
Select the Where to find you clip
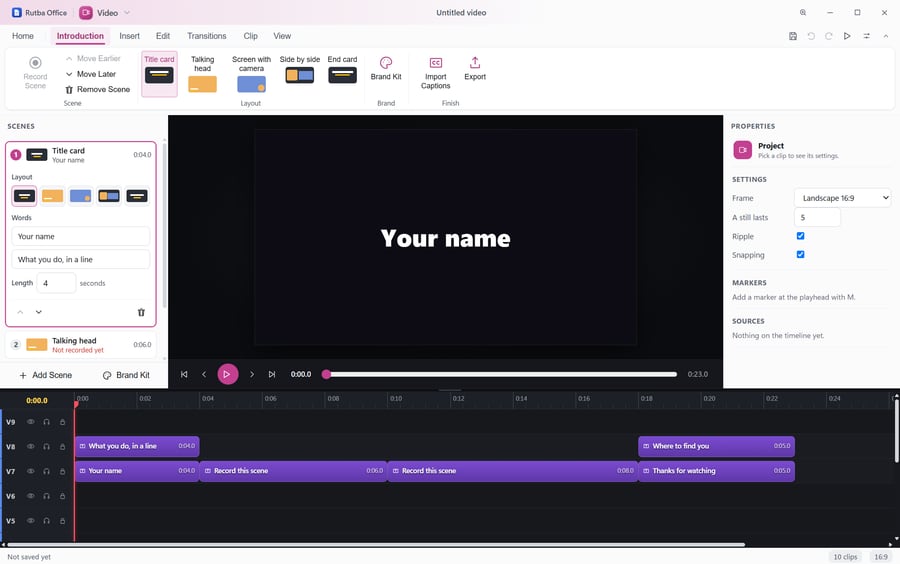click(x=716, y=446)
